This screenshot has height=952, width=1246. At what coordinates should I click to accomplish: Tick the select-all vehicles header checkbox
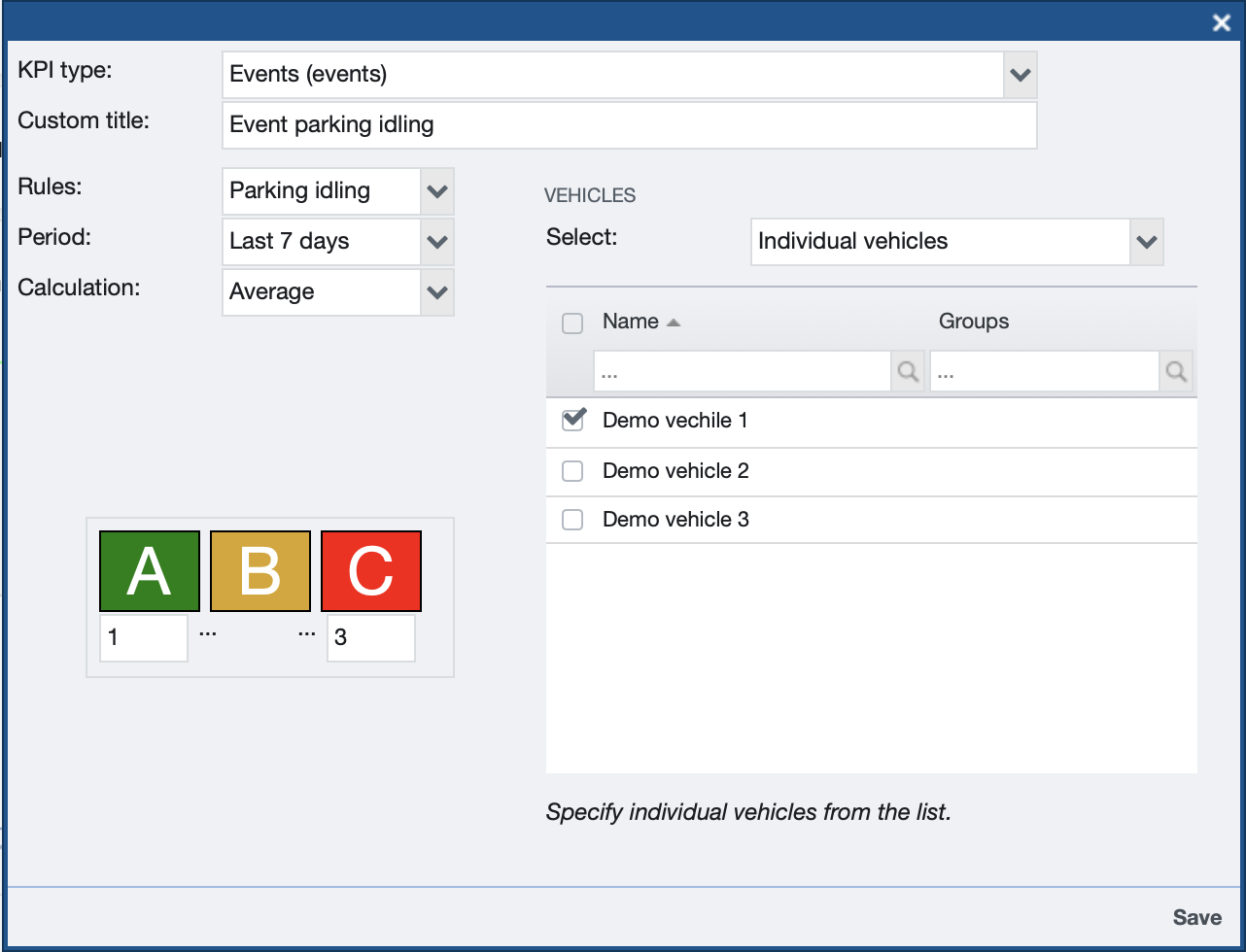[572, 323]
